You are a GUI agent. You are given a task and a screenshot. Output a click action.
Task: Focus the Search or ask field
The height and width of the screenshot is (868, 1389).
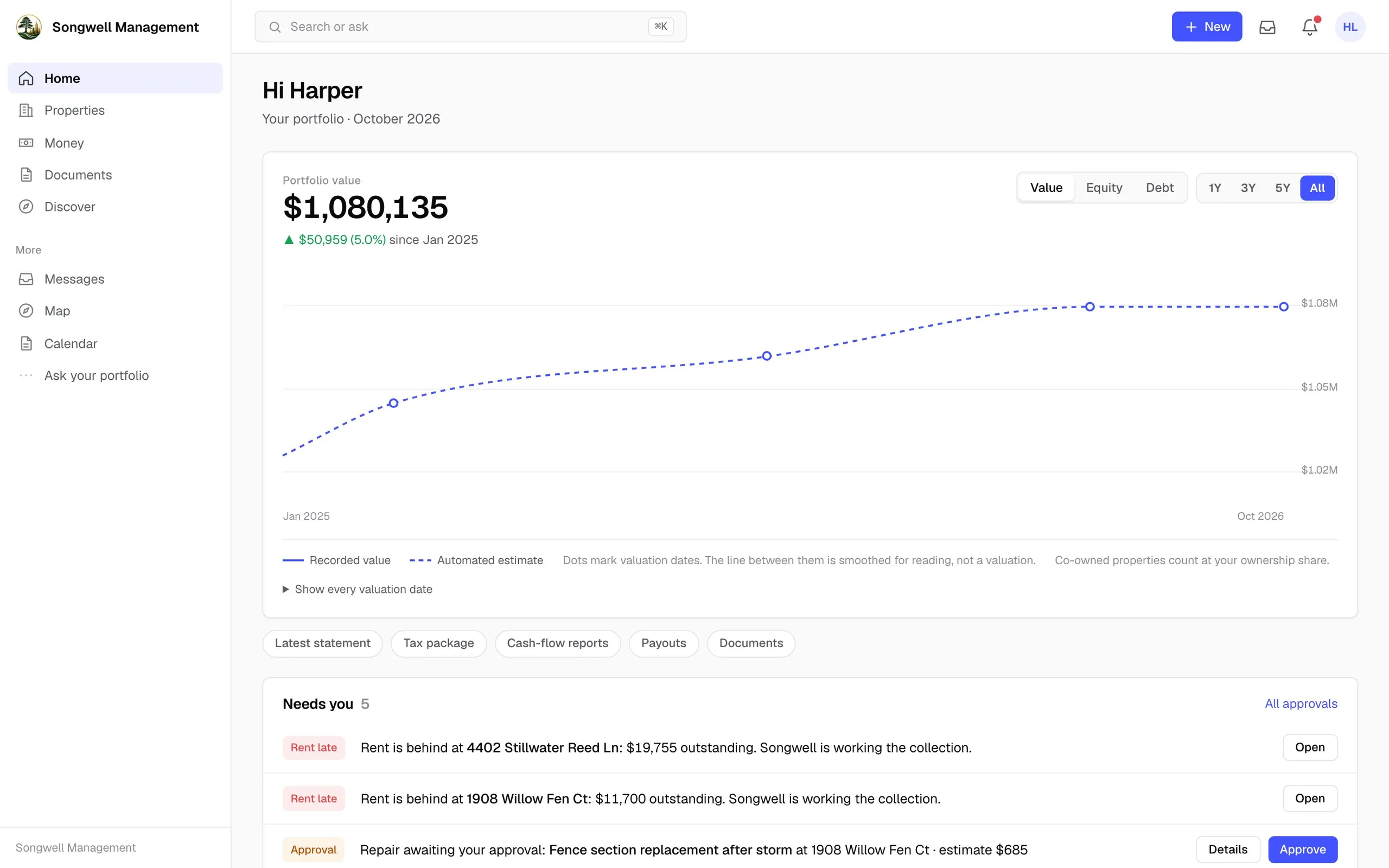click(x=470, y=27)
